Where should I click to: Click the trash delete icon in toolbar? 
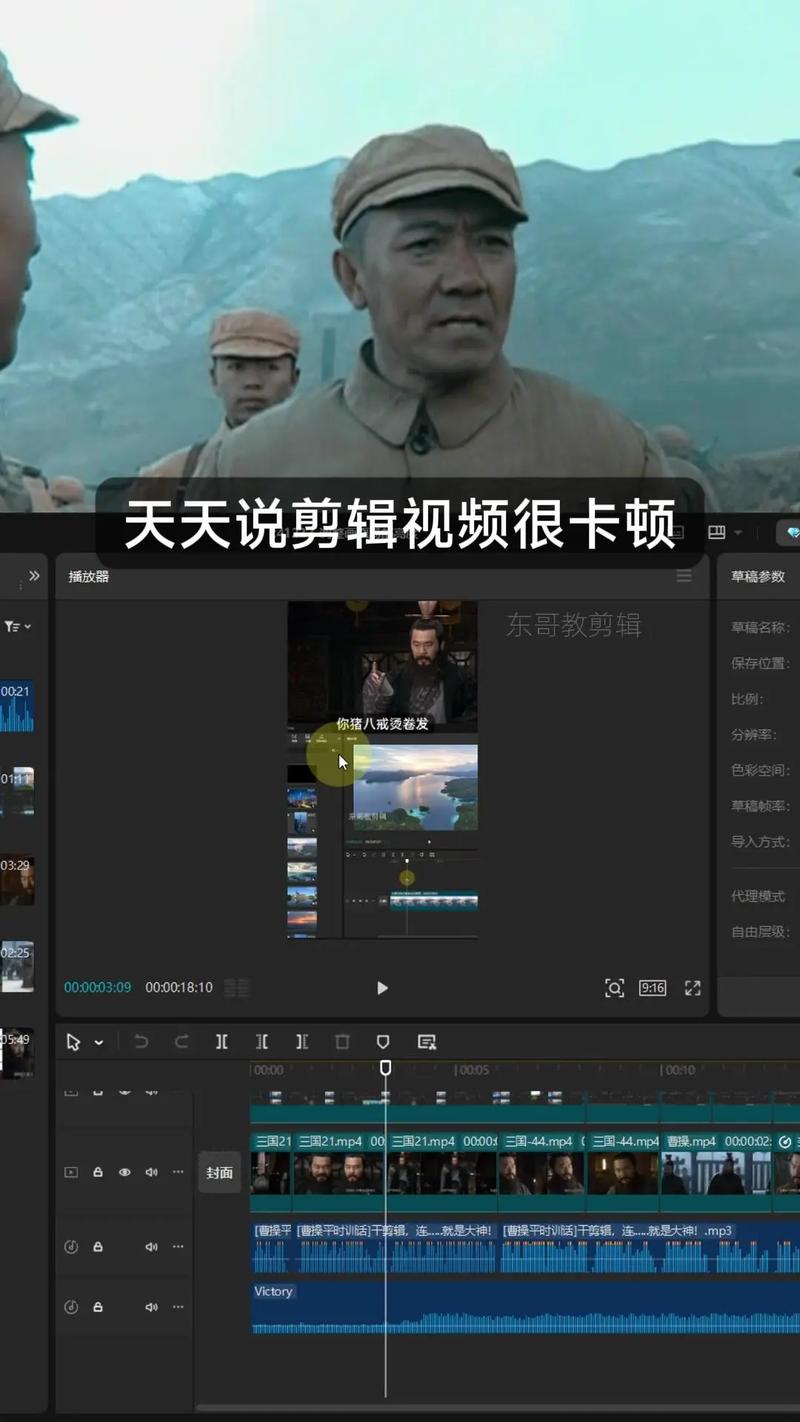coord(342,1042)
